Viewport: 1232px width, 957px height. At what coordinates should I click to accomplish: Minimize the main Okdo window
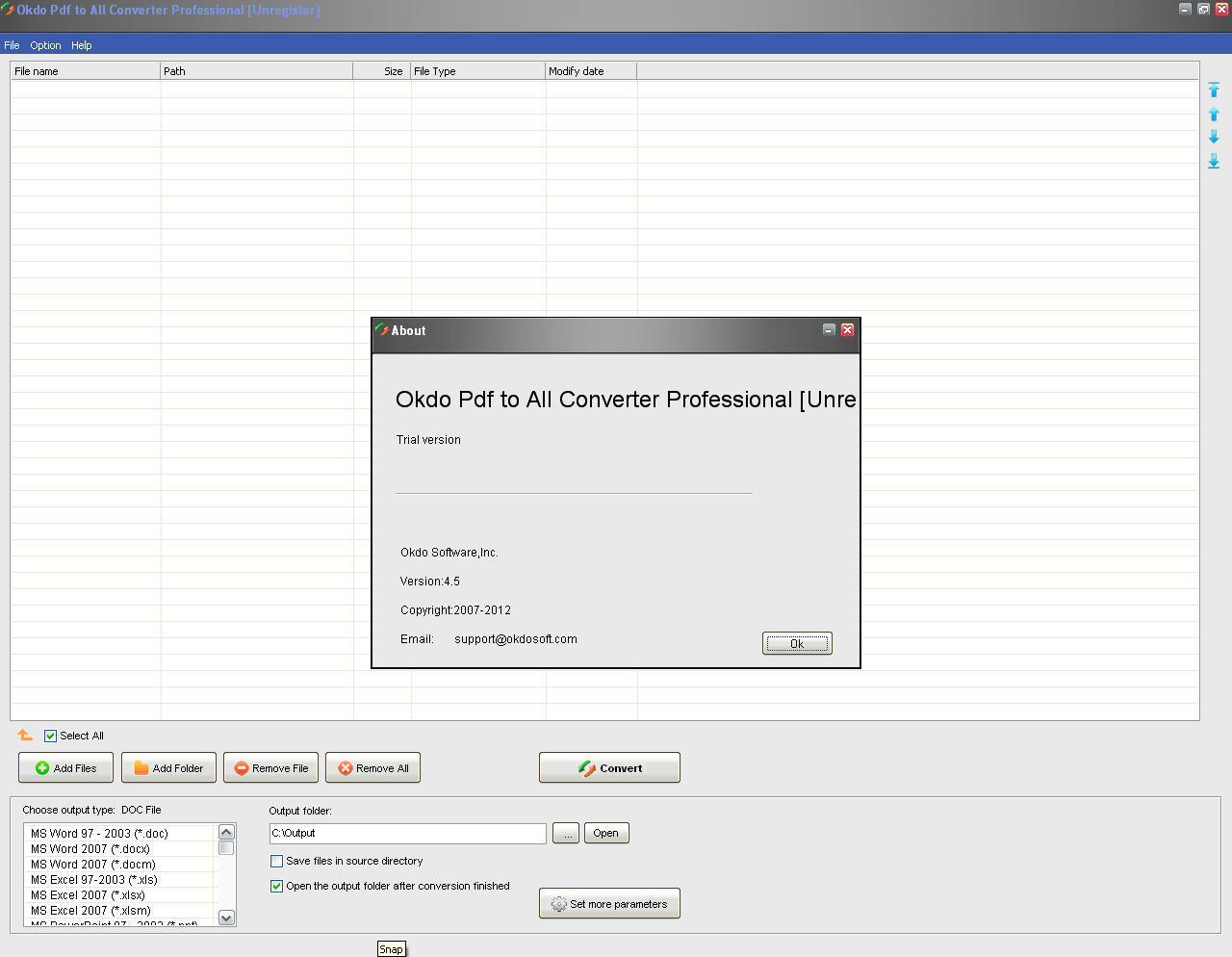(1185, 9)
